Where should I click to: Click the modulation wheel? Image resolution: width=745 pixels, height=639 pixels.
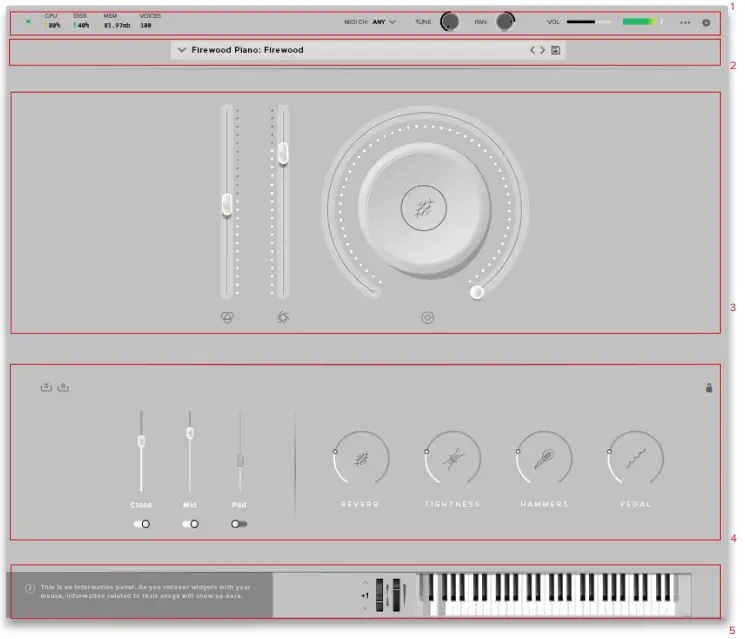(x=396, y=594)
